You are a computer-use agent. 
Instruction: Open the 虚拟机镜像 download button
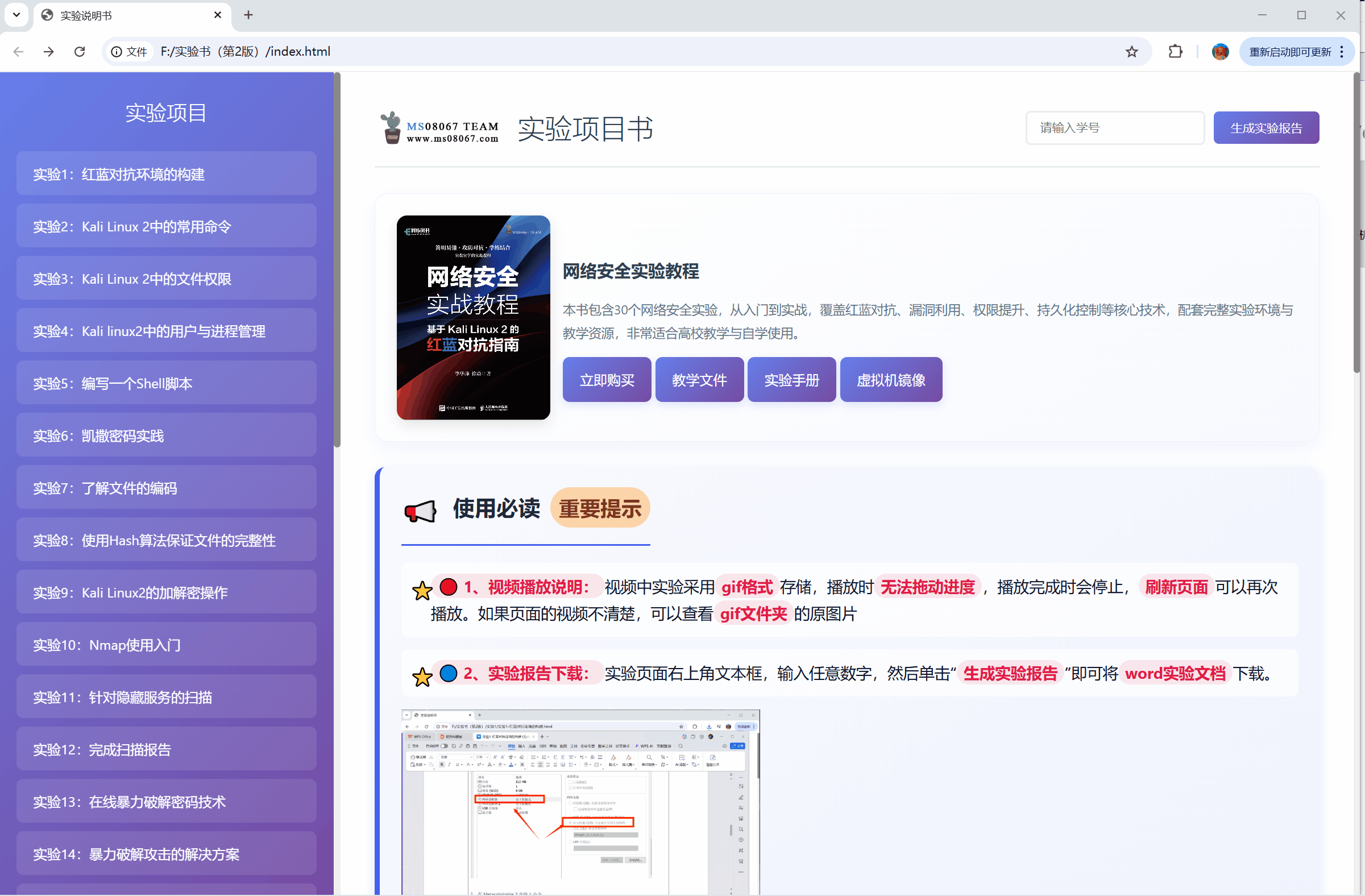click(891, 379)
